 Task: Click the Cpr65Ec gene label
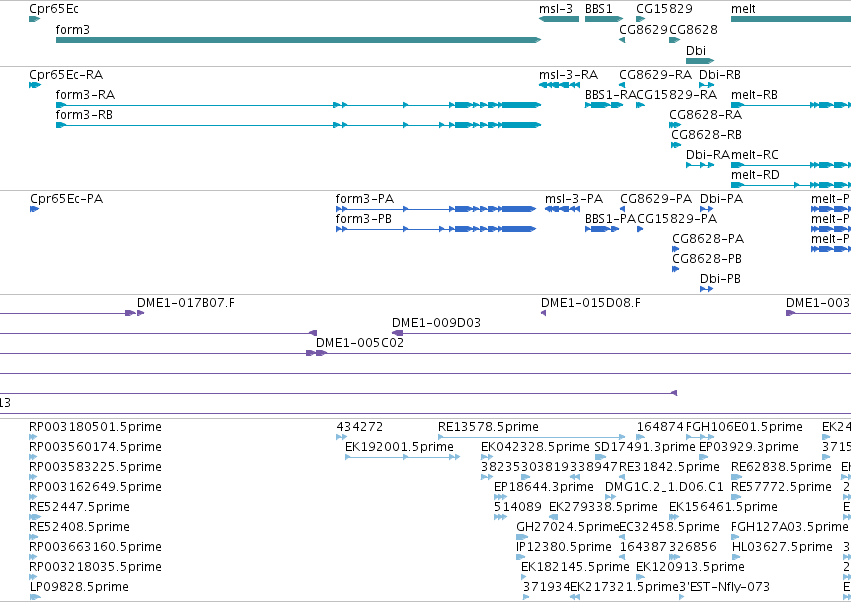pyautogui.click(x=54, y=9)
